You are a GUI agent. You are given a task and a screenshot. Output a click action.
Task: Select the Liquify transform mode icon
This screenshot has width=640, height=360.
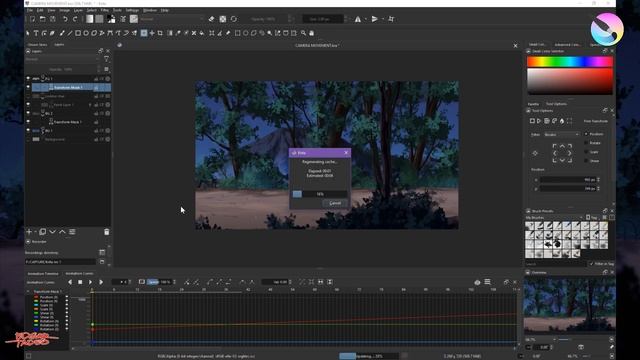coord(562,121)
